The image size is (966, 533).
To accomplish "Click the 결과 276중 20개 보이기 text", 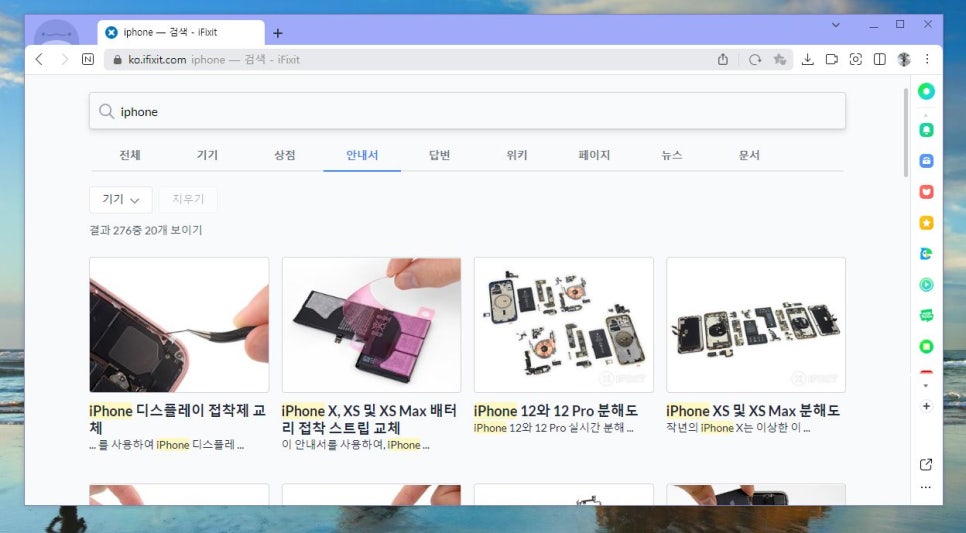I will pyautogui.click(x=146, y=230).
